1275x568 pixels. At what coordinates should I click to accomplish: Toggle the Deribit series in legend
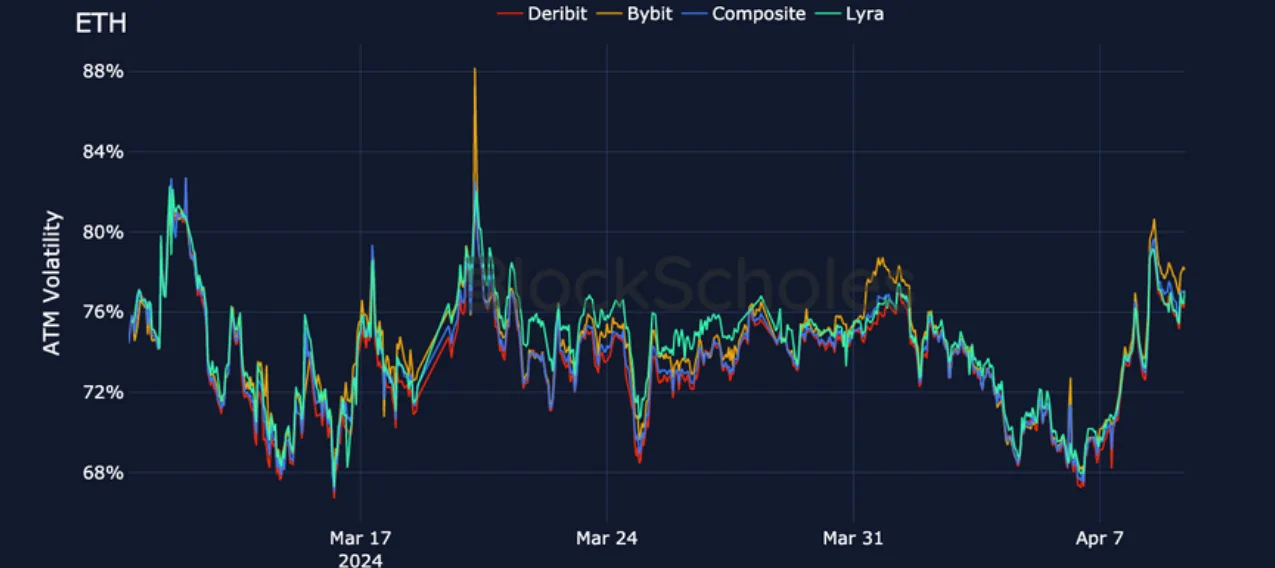tap(542, 14)
